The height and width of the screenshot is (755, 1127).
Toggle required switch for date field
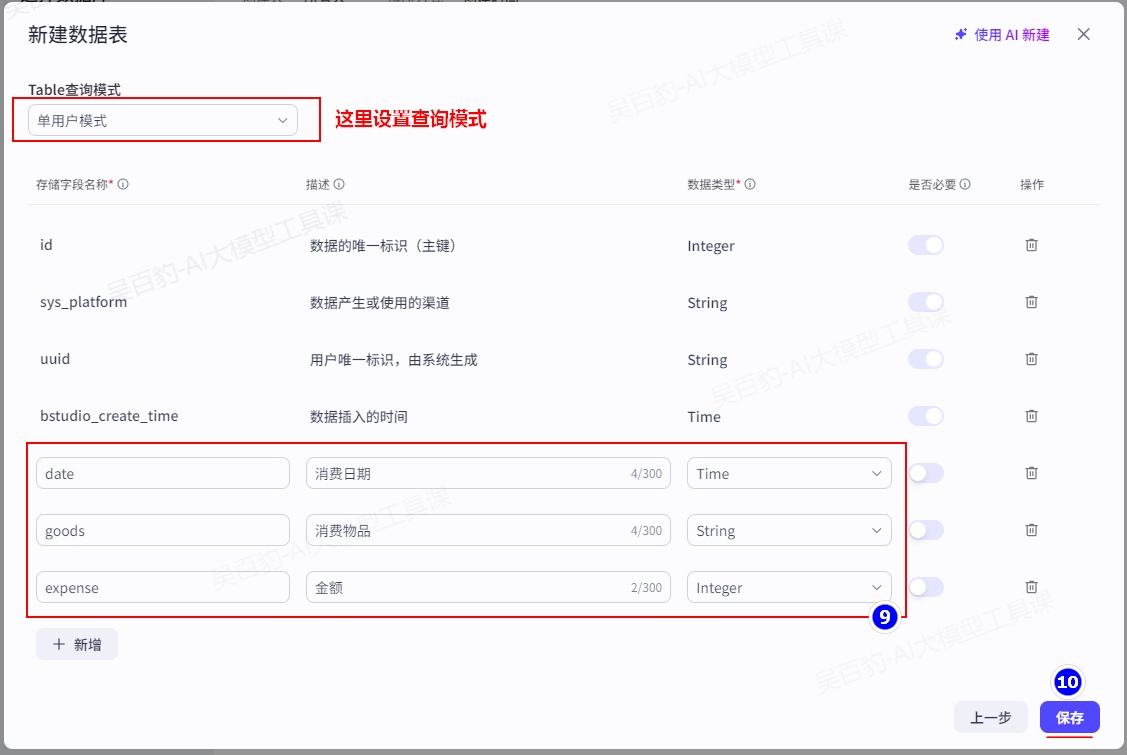coord(925,473)
